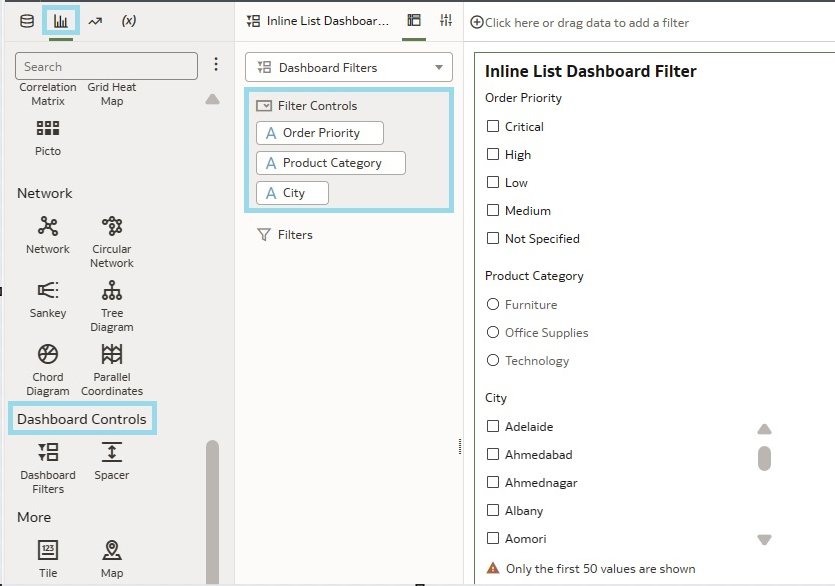Click the Sankey visualization icon

(x=47, y=290)
